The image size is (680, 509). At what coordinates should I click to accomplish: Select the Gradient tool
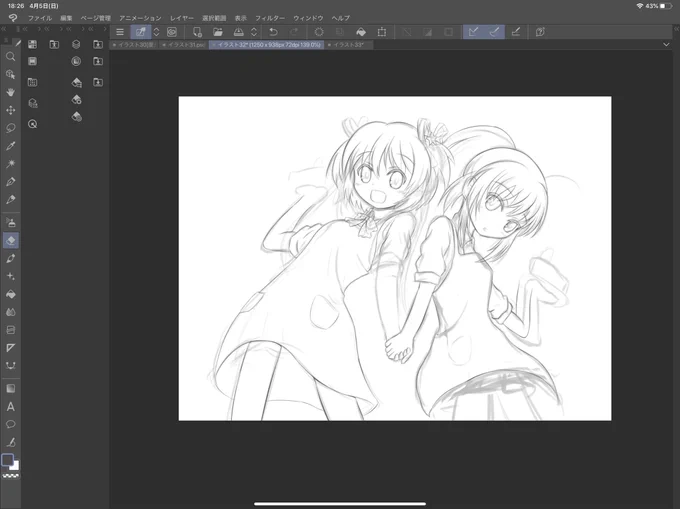[x=10, y=388]
